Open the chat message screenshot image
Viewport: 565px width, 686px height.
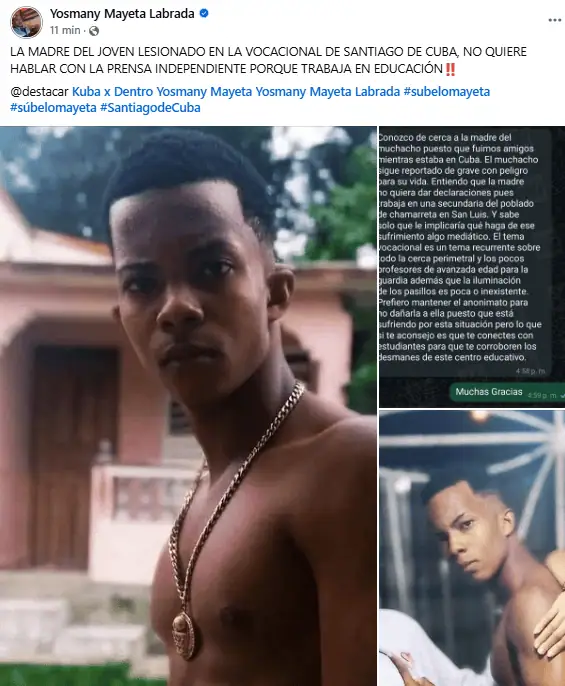click(x=472, y=267)
